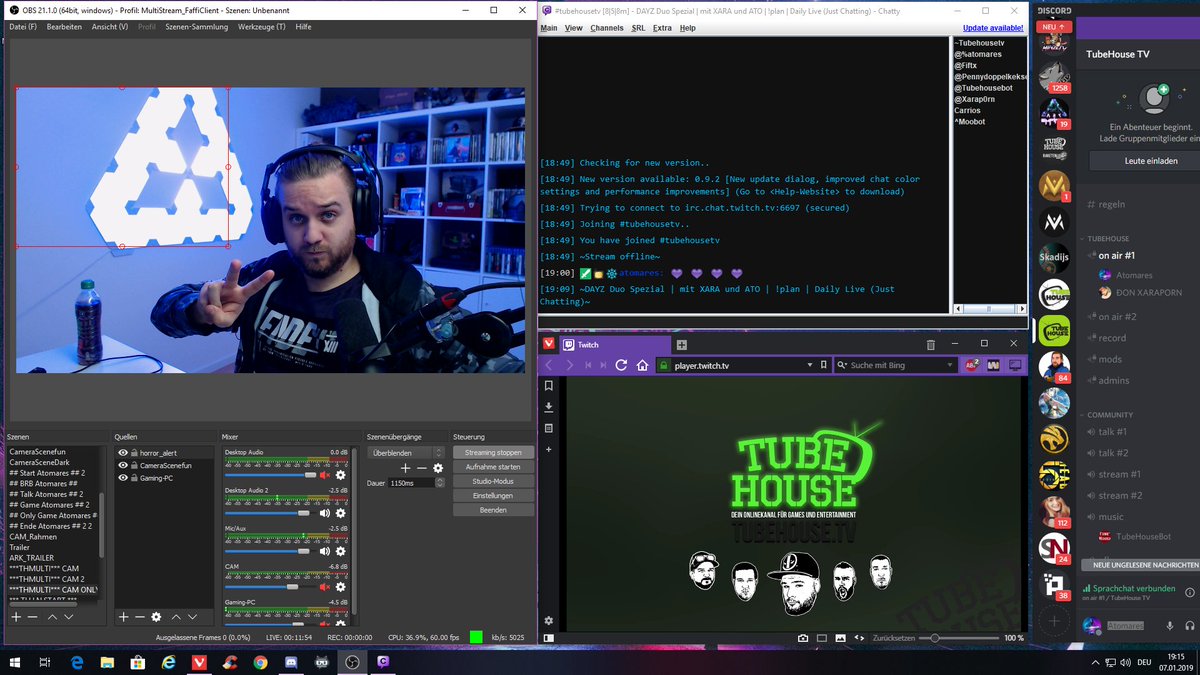Open the Skadijs server in Discord
Image resolution: width=1200 pixels, height=675 pixels.
(1054, 258)
